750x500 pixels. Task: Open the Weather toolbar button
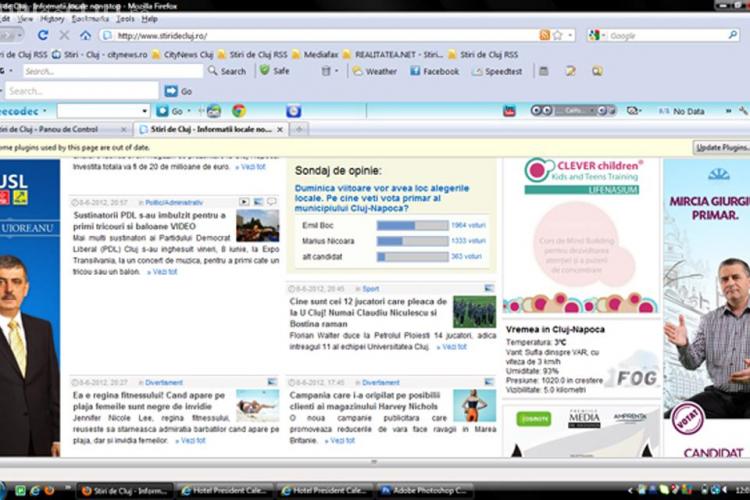point(375,71)
